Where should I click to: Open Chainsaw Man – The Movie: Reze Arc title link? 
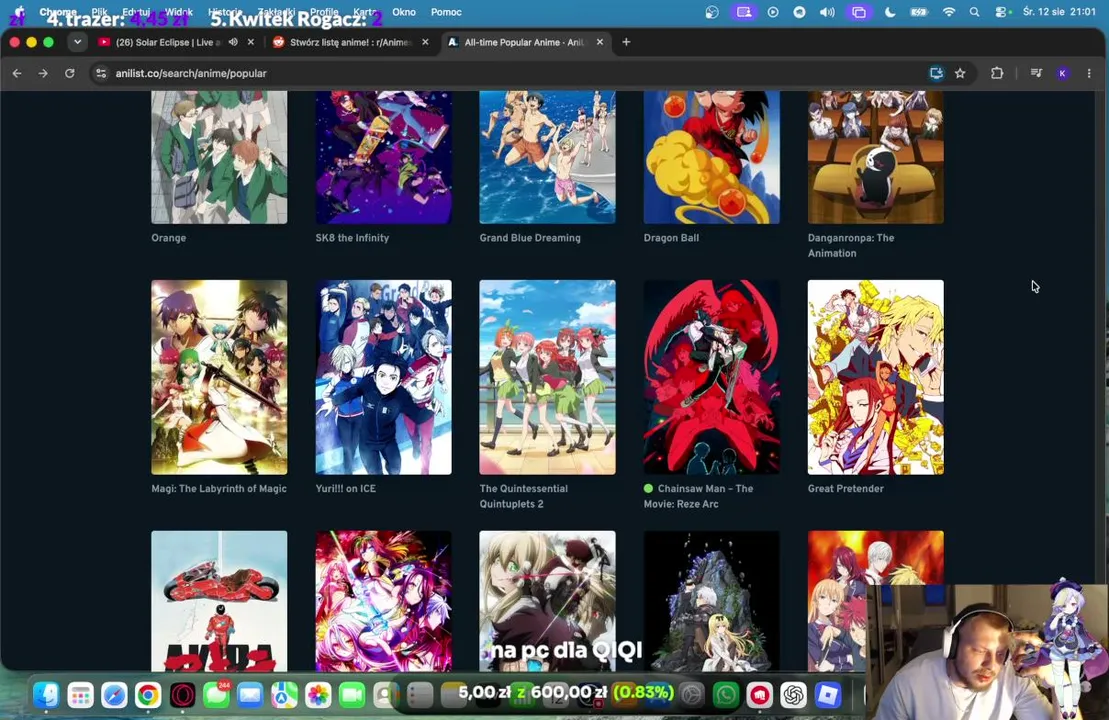point(698,496)
